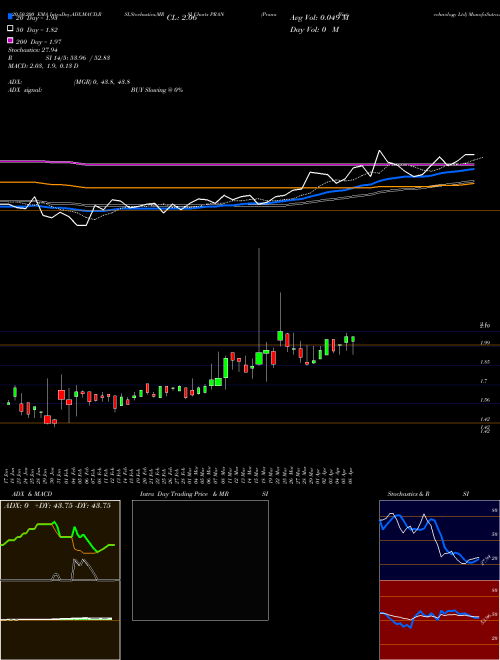Click the CL: 2.06 closing price label
Image resolution: width=500 pixels, height=660 pixels.
pyautogui.click(x=181, y=18)
